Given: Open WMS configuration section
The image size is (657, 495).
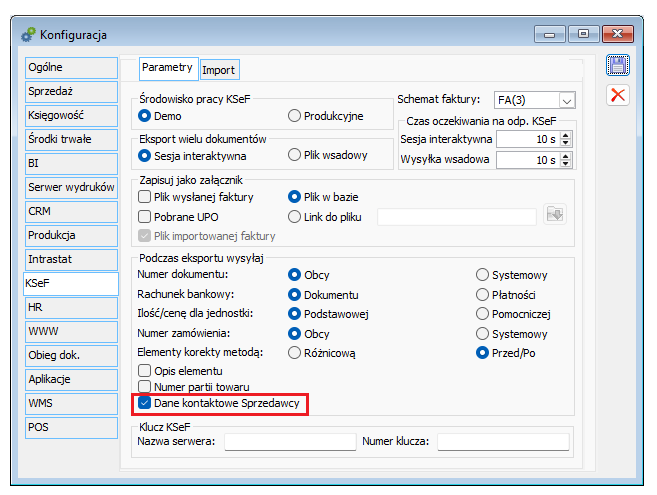Looking at the screenshot, I should pyautogui.click(x=71, y=404).
